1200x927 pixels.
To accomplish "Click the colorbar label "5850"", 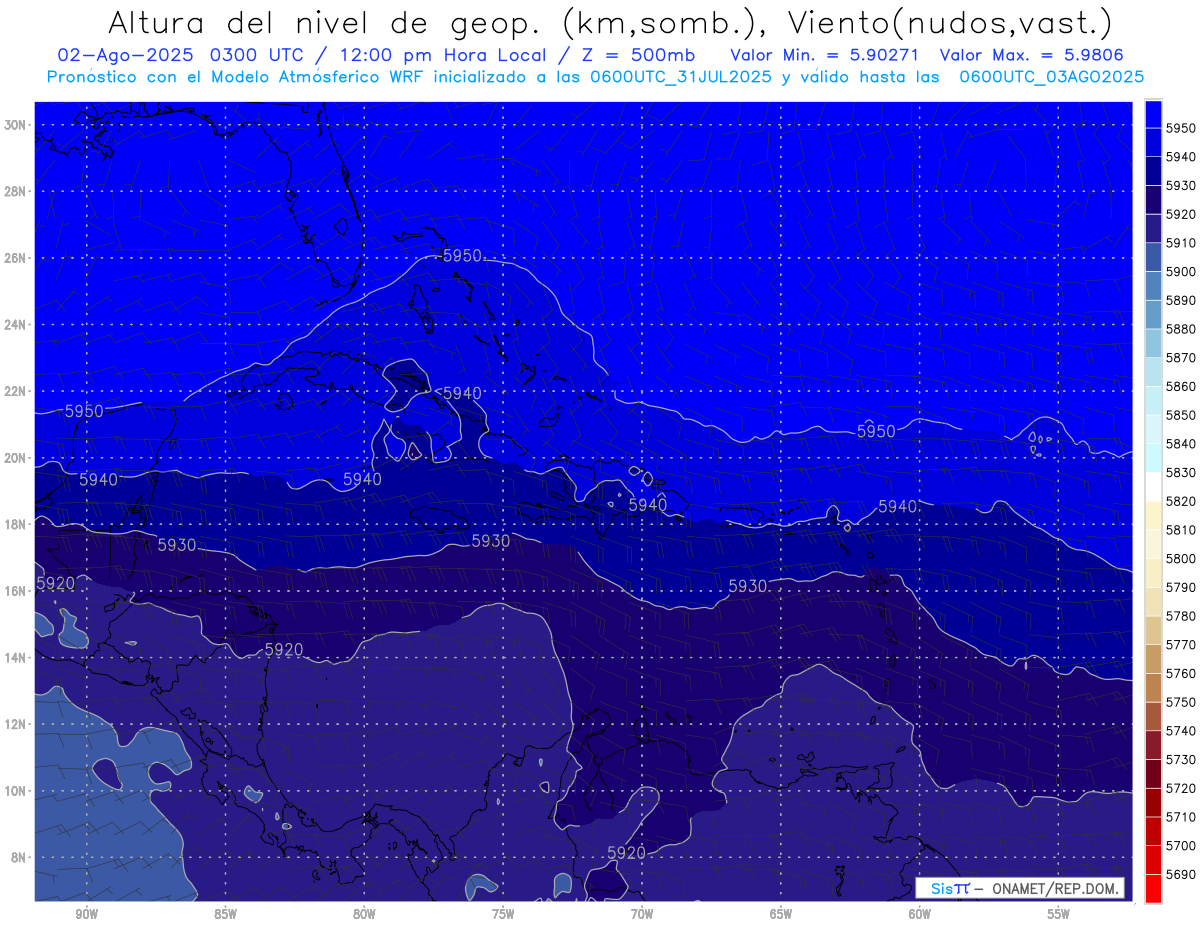I will click(1180, 415).
